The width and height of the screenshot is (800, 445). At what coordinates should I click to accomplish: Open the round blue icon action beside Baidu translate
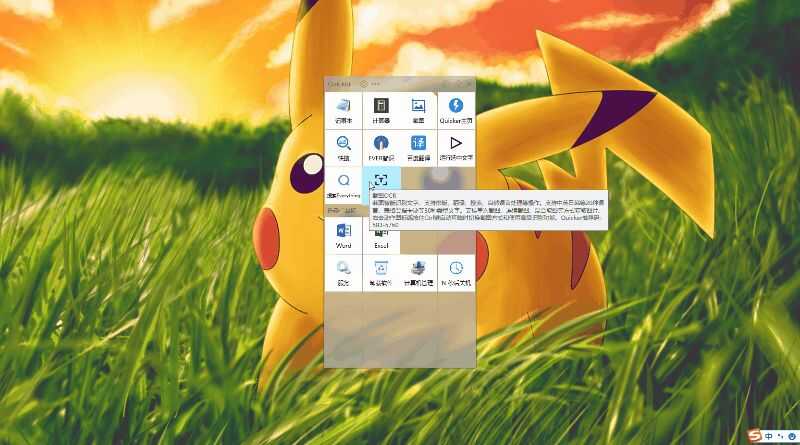381,147
